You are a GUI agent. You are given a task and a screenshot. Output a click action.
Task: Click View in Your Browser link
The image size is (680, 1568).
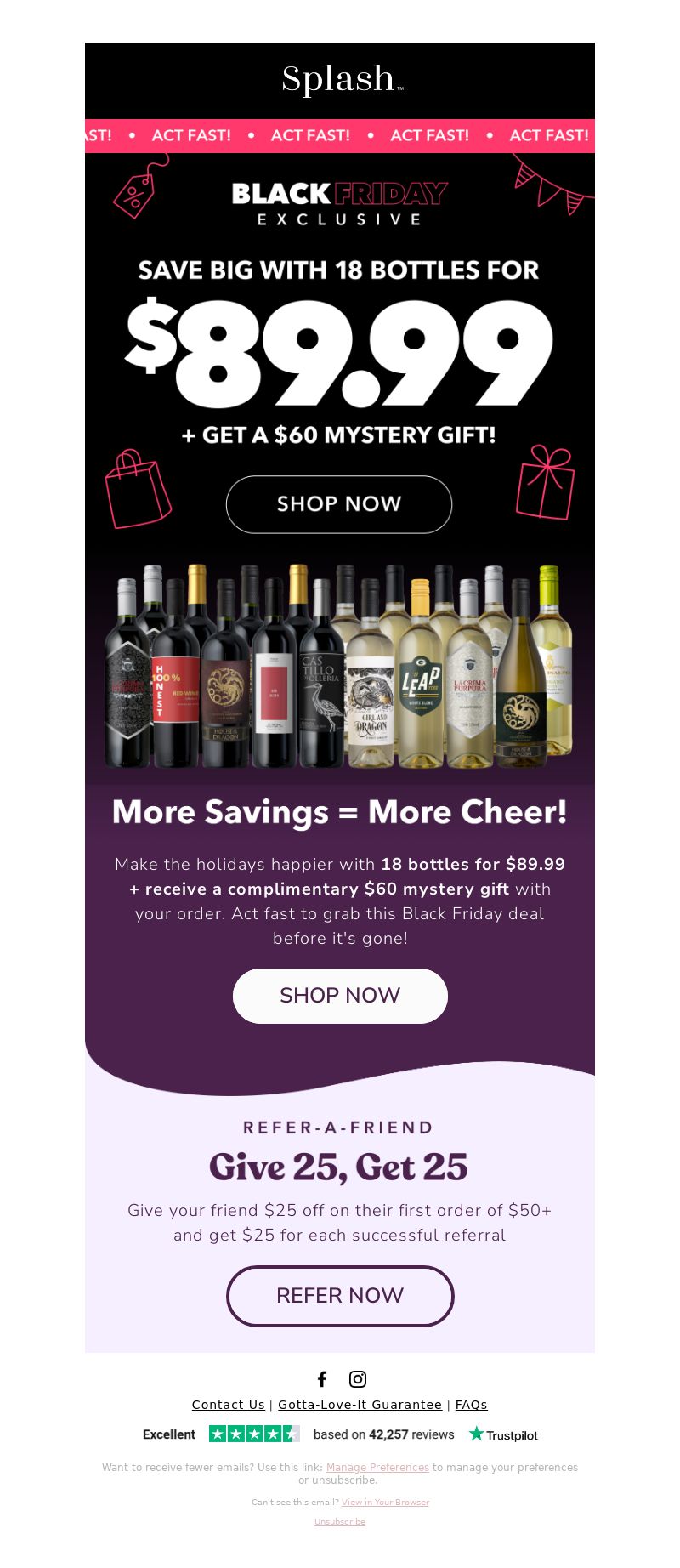point(385,1502)
